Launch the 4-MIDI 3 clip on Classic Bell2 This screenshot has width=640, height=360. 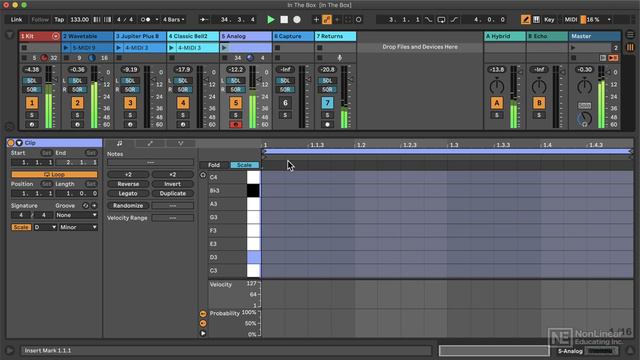tap(171, 48)
